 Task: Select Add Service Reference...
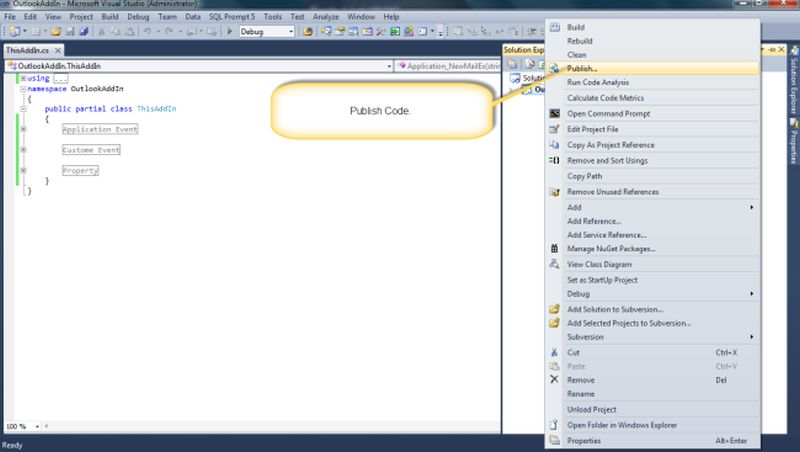pyautogui.click(x=653, y=235)
